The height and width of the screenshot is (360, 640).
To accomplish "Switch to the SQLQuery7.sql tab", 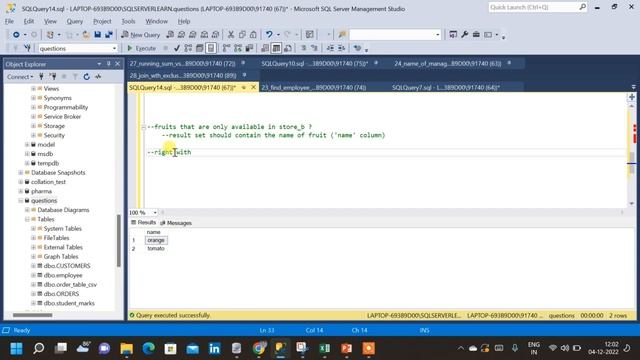I will [446, 87].
